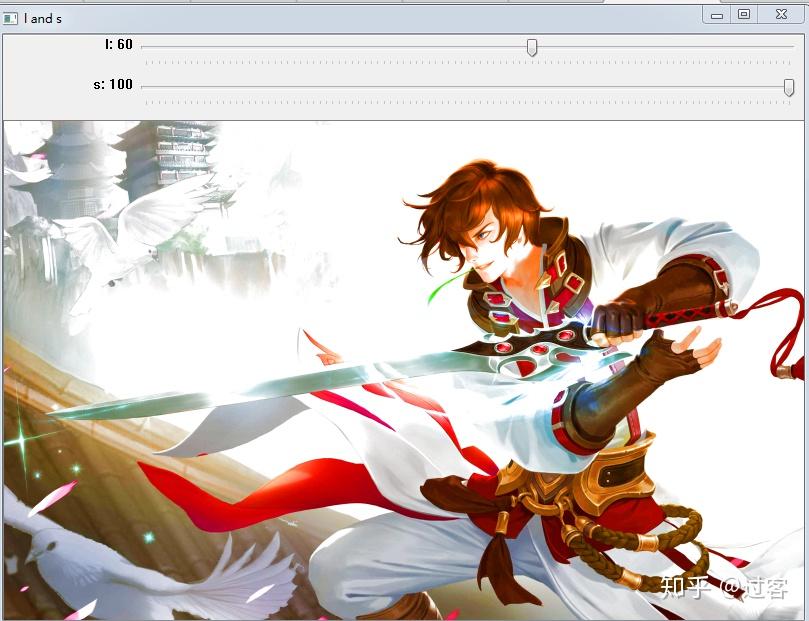Click the "s: 100" trackbar label
This screenshot has width=809, height=621.
click(113, 84)
